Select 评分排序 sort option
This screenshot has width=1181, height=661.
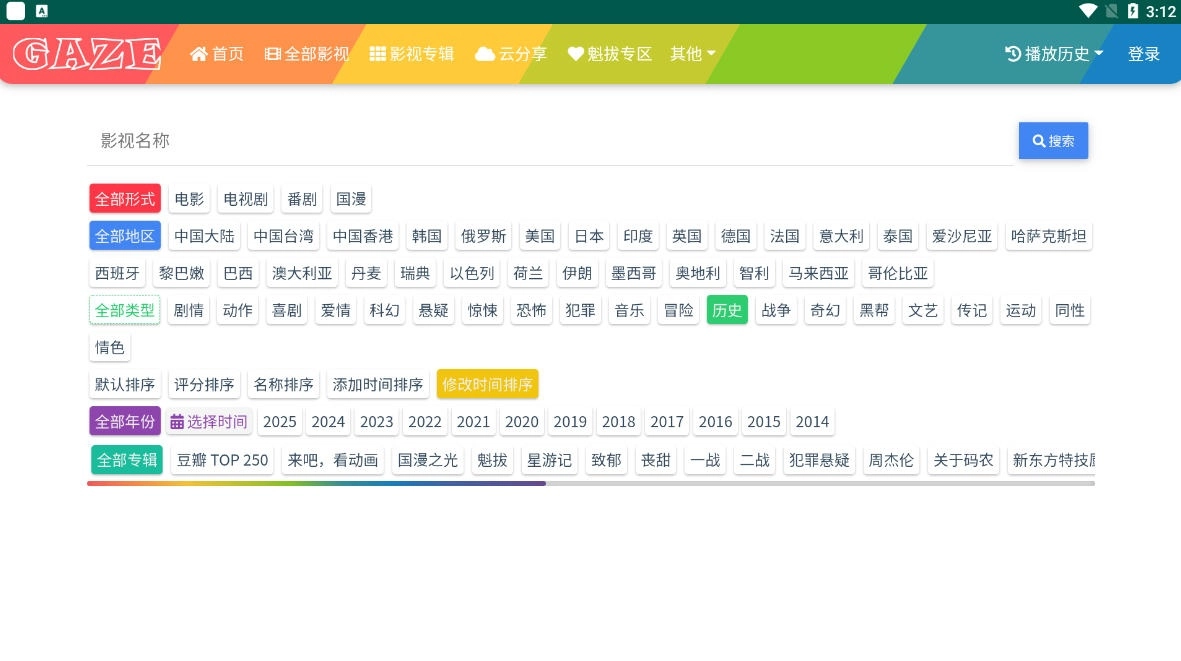coord(204,385)
